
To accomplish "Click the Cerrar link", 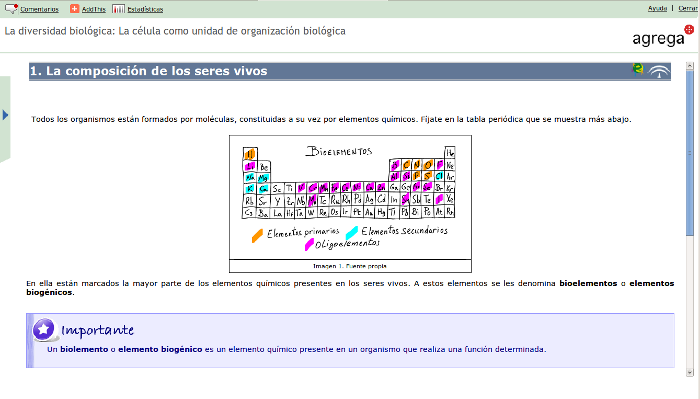I will pyautogui.click(x=688, y=8).
